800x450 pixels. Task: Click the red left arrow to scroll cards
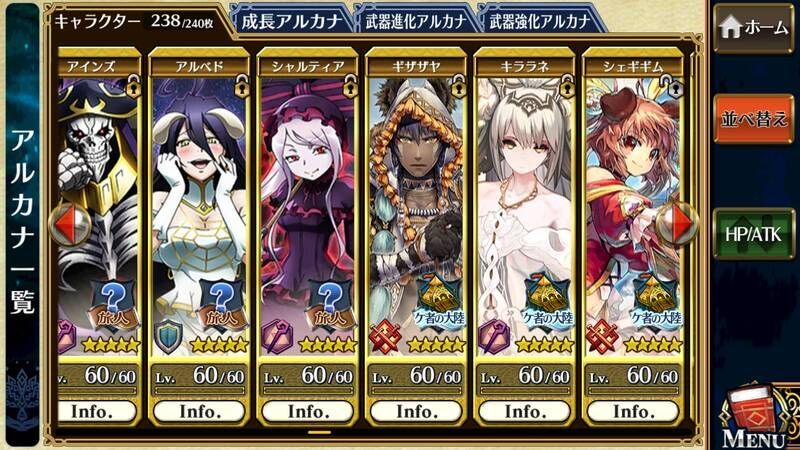click(70, 224)
